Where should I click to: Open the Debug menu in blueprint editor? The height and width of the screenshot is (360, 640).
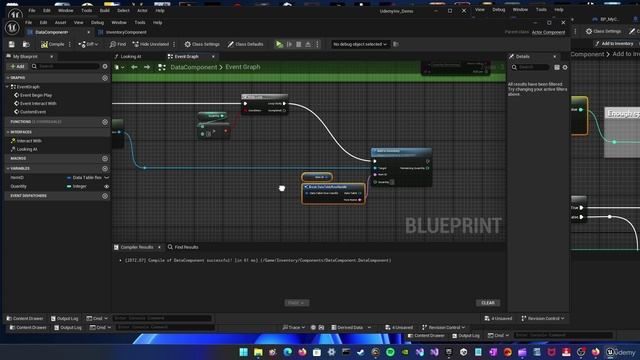97,22
